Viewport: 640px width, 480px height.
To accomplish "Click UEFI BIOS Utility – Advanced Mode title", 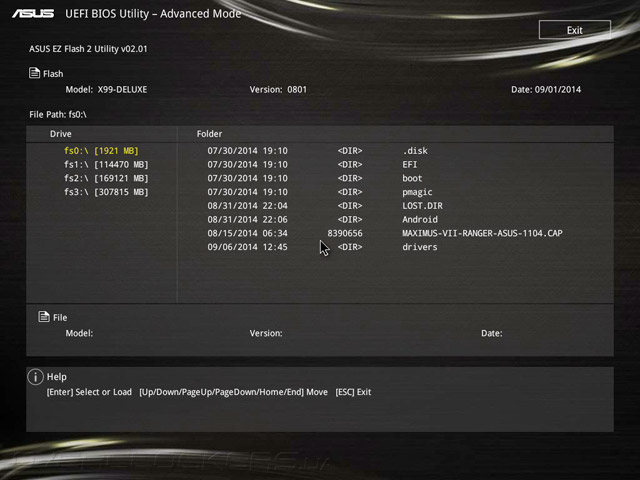I will [x=153, y=14].
